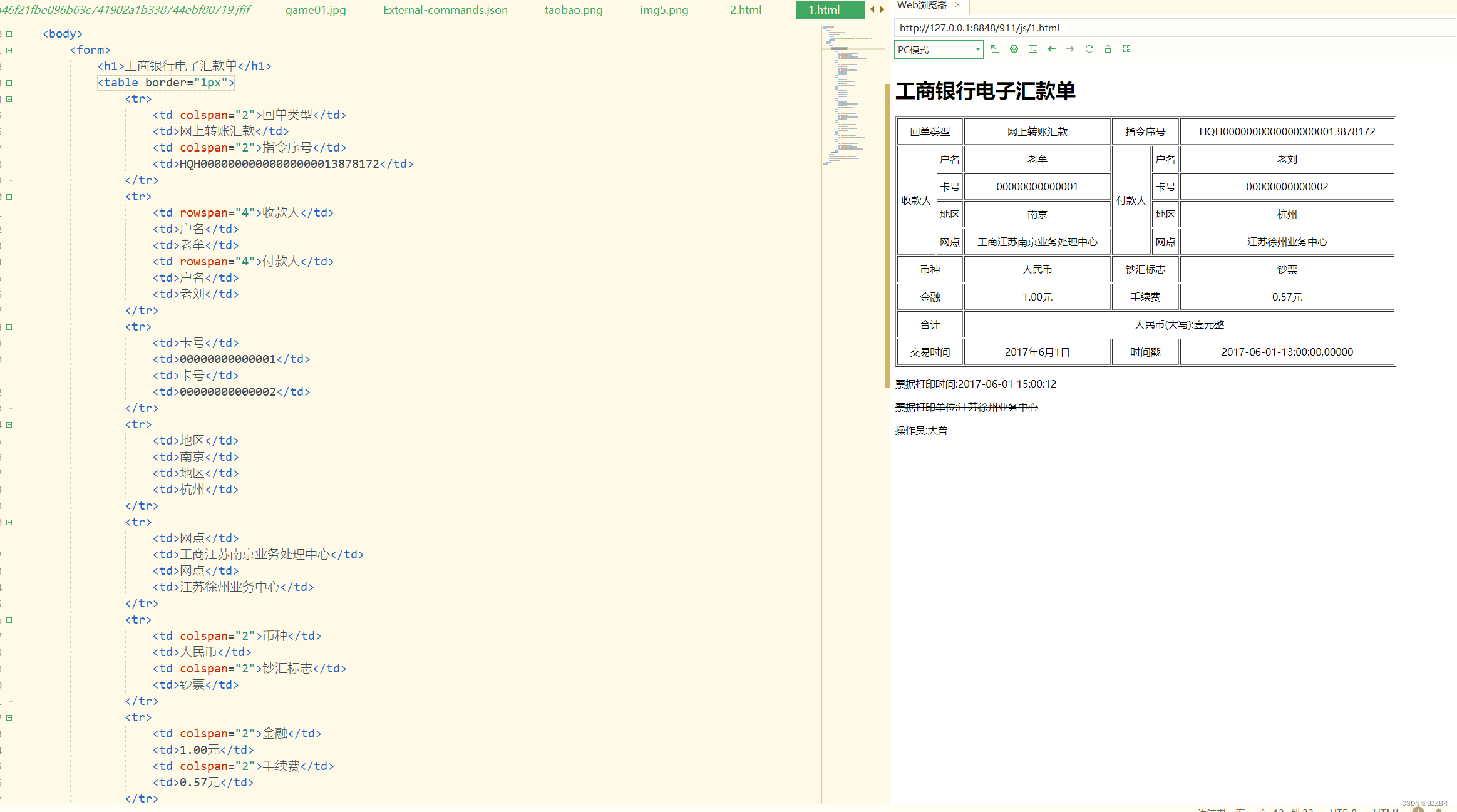The image size is (1457, 812).
Task: Click the 老刘 name cell in preview
Action: click(x=1287, y=159)
